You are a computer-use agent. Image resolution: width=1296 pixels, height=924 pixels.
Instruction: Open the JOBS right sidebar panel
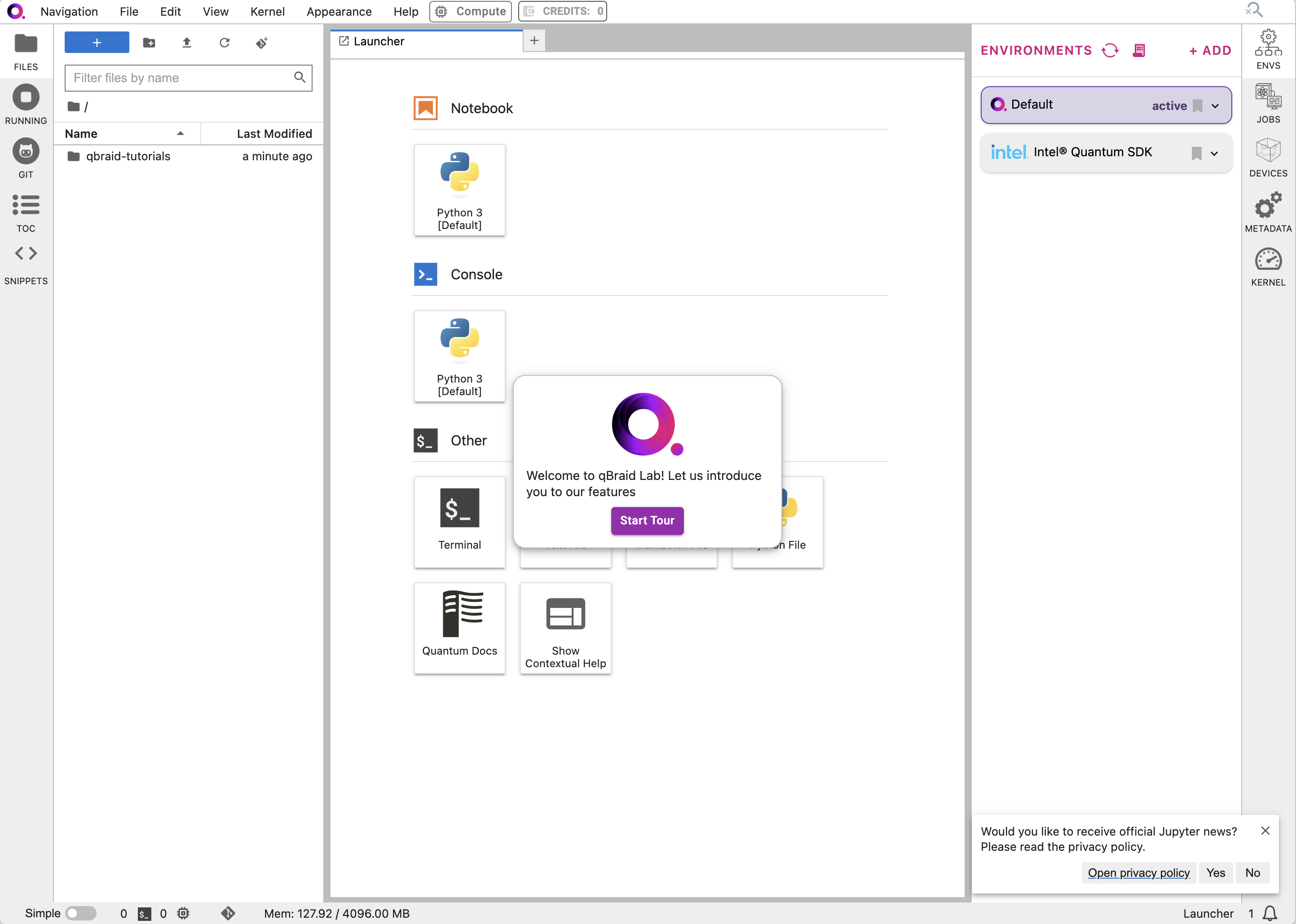point(1269,104)
